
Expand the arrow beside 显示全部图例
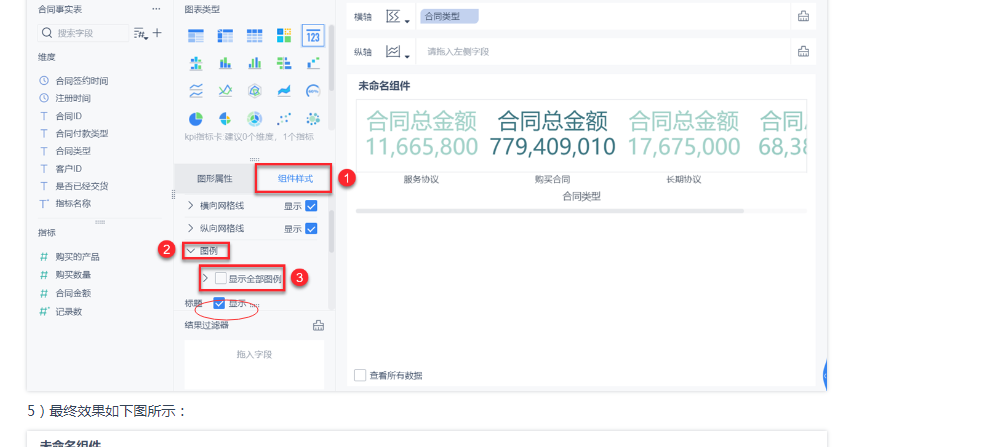click(x=205, y=278)
